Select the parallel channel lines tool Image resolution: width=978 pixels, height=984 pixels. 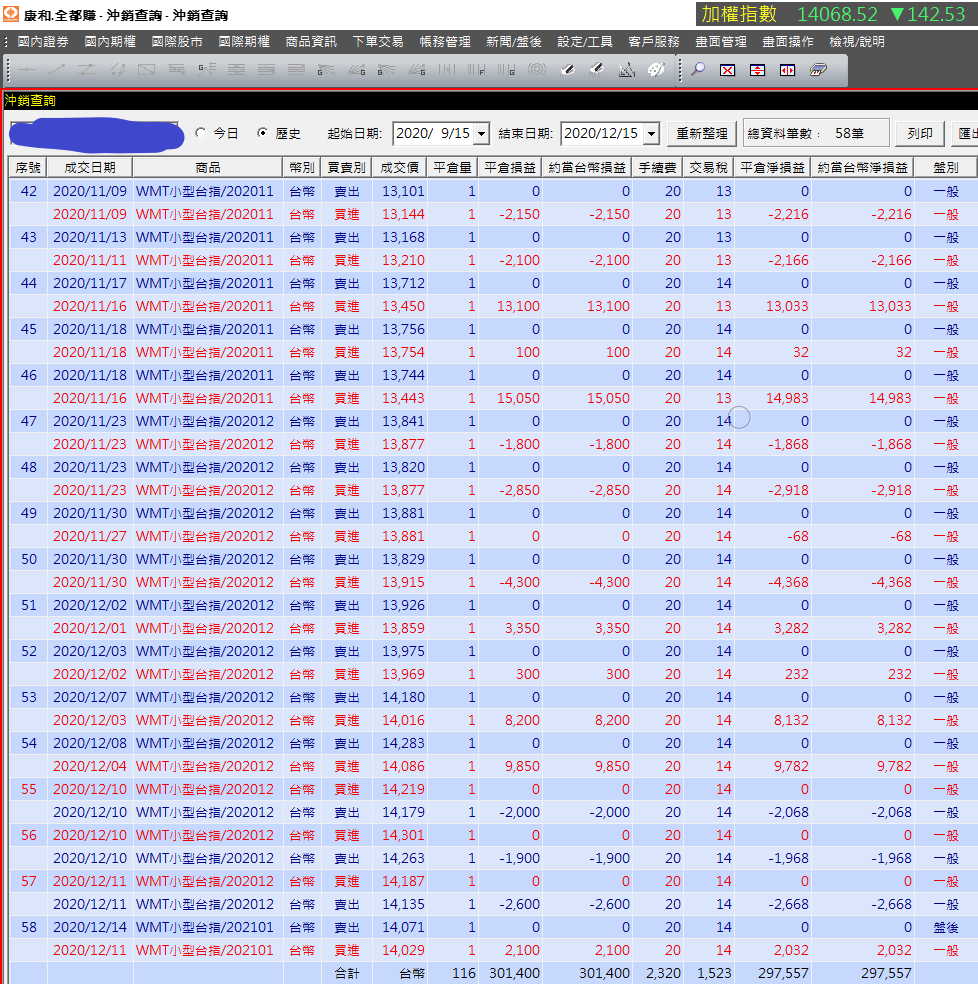point(87,70)
